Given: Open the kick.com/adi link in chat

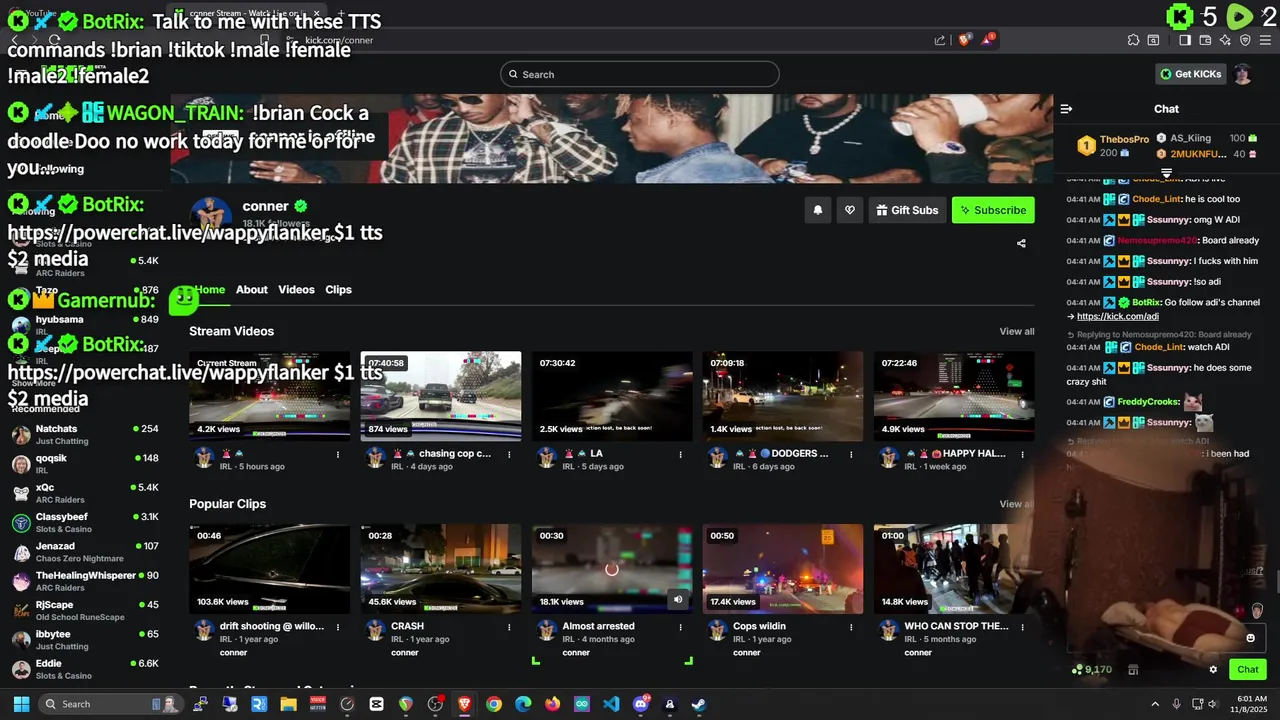Looking at the screenshot, I should (x=1117, y=316).
